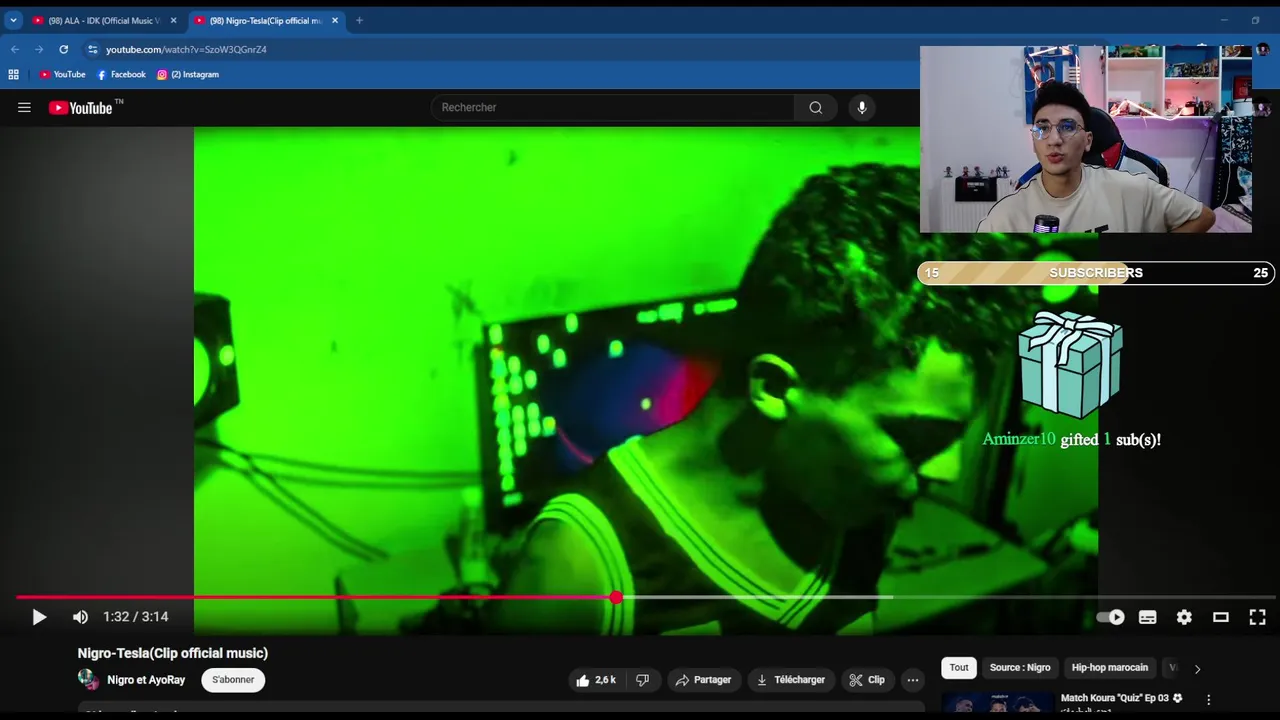Image resolution: width=1280 pixels, height=720 pixels.
Task: Seek using the red progress scrubber
Action: [x=616, y=597]
